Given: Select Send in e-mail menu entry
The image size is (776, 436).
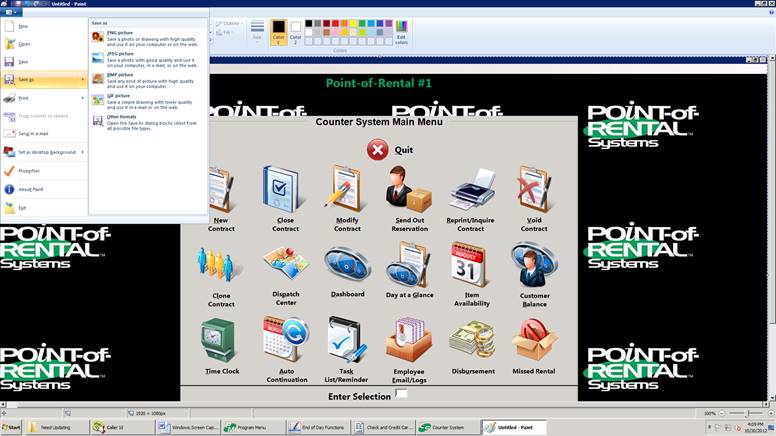Looking at the screenshot, I should click(x=44, y=134).
